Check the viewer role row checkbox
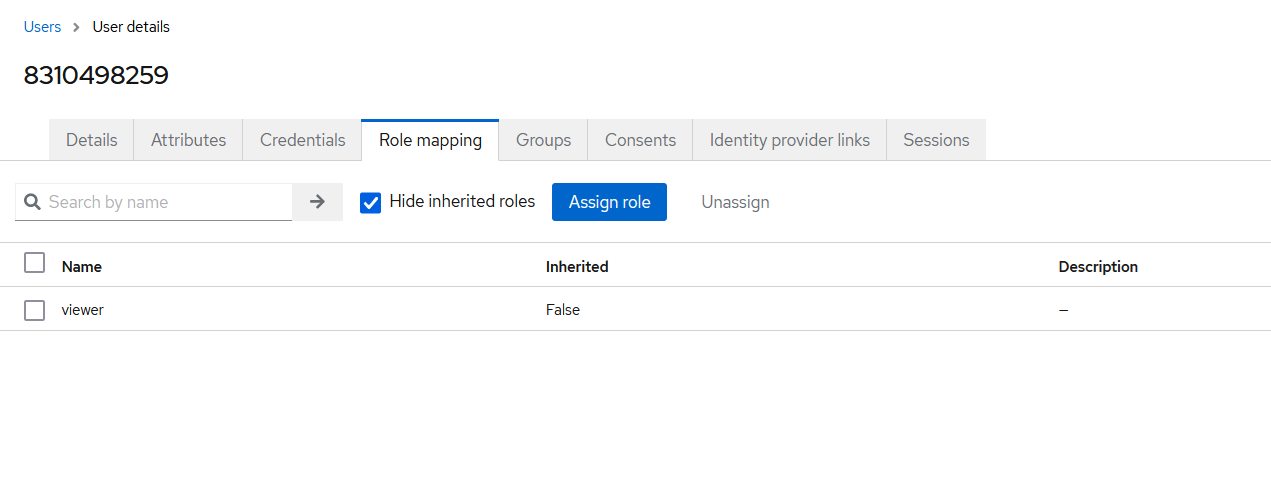 click(34, 310)
